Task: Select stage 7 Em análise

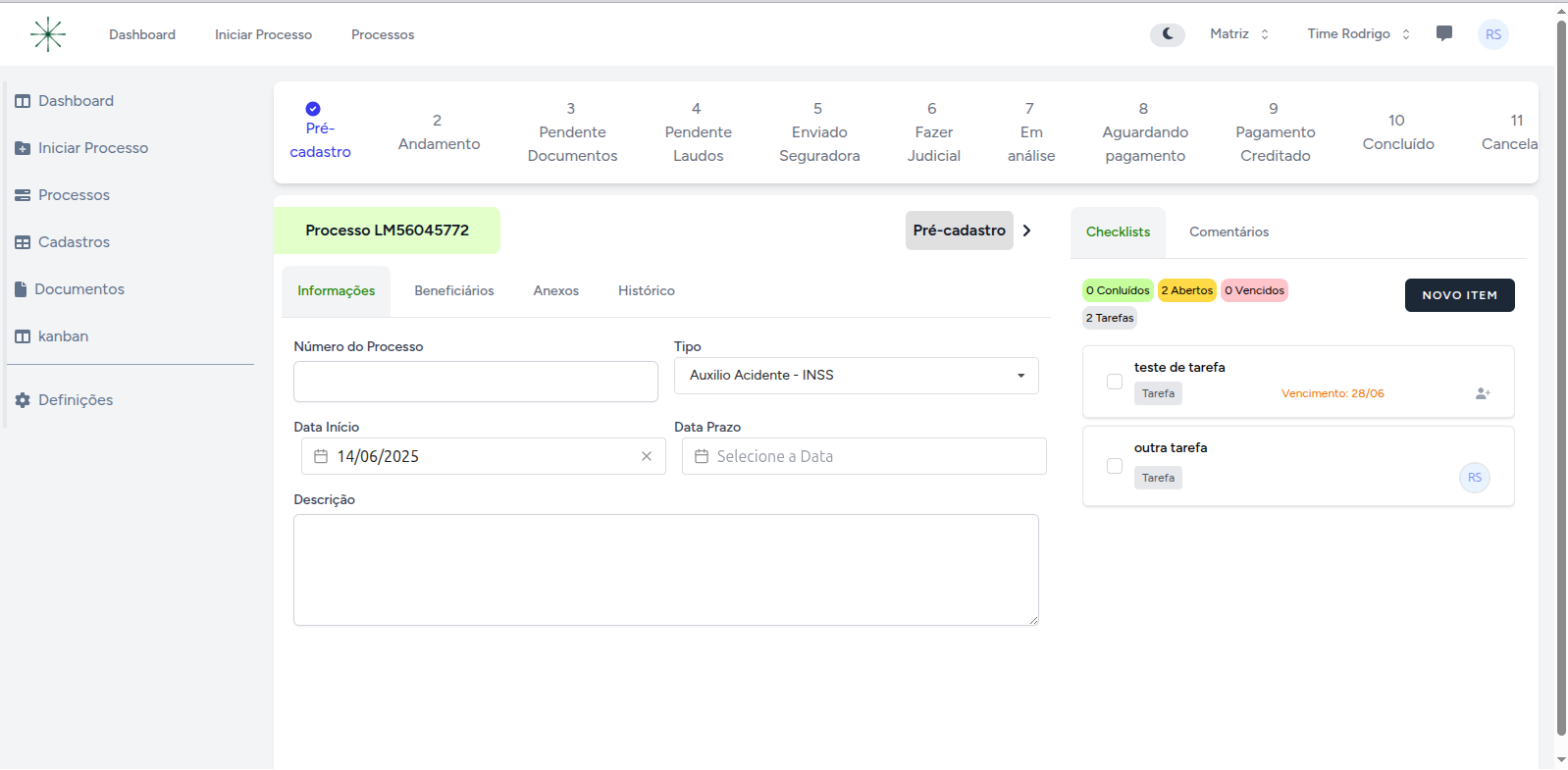Action: (x=1031, y=132)
